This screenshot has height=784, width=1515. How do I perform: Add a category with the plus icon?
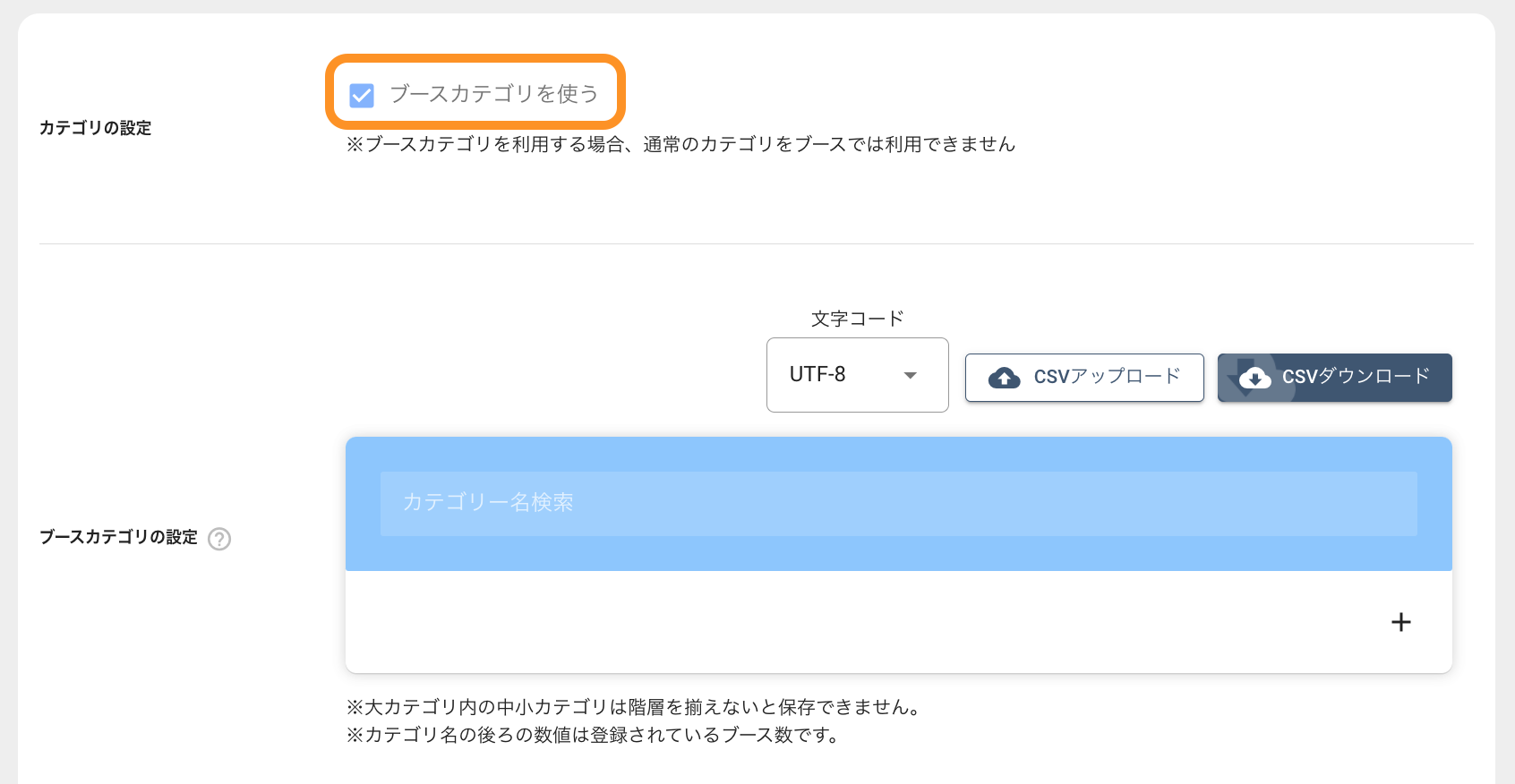1401,622
